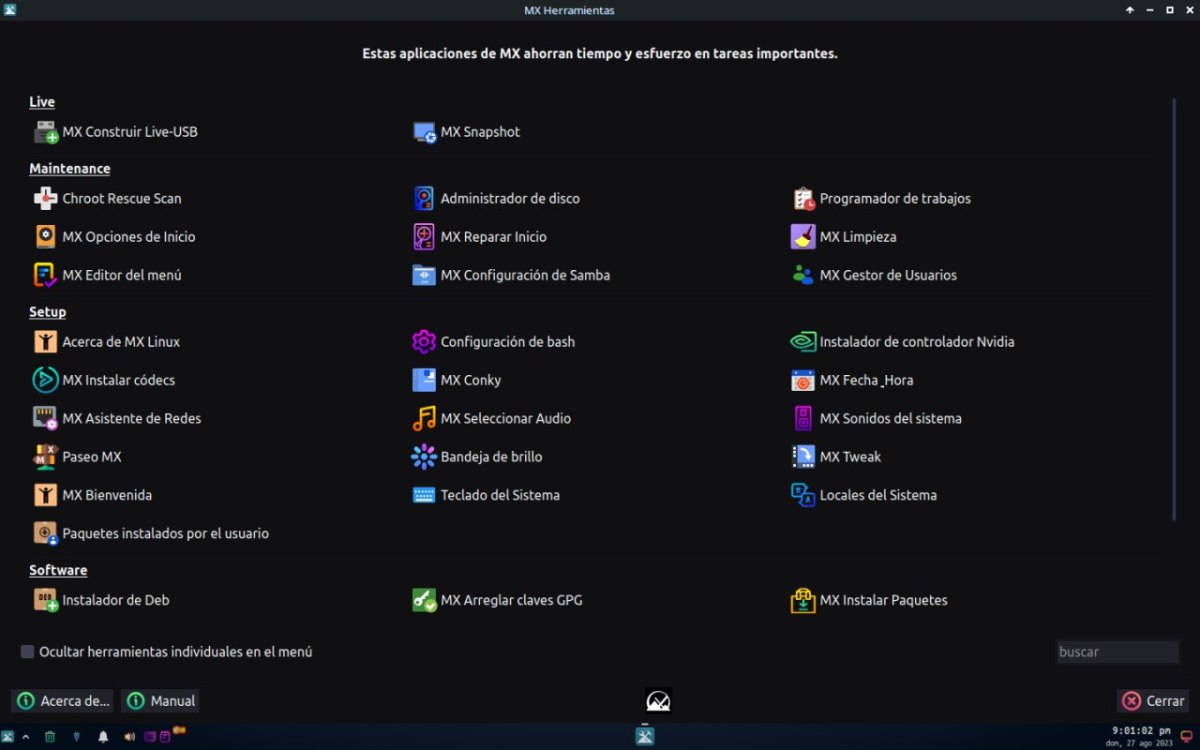Open MX Seleccionar Audio music icon
The height and width of the screenshot is (750, 1200).
[x=424, y=419]
